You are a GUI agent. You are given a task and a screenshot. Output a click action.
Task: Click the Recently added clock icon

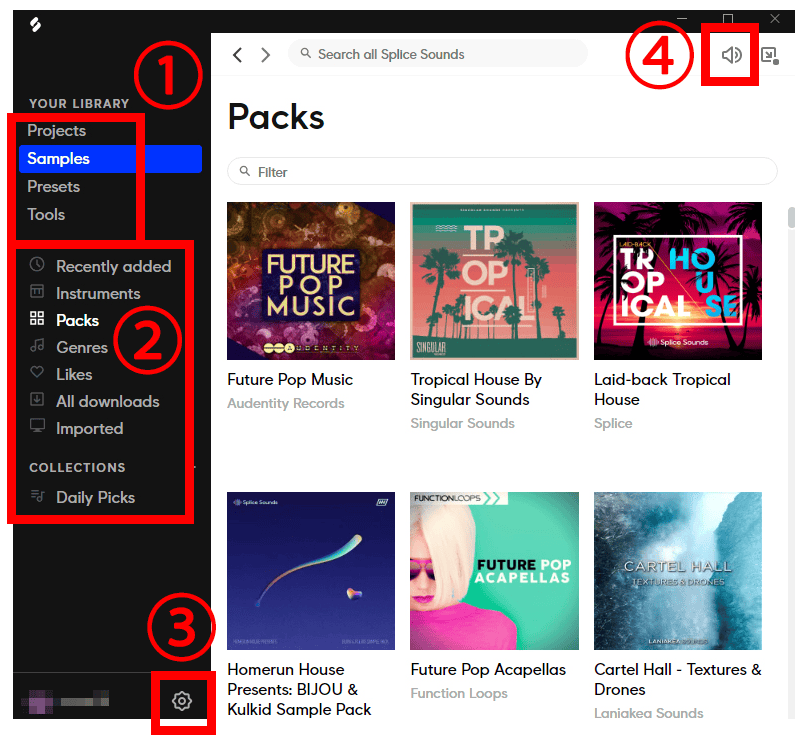point(37,264)
